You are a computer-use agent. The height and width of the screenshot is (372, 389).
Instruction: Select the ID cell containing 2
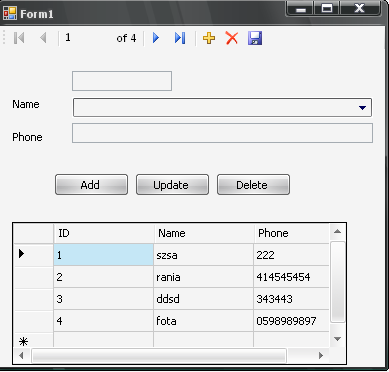[104, 277]
